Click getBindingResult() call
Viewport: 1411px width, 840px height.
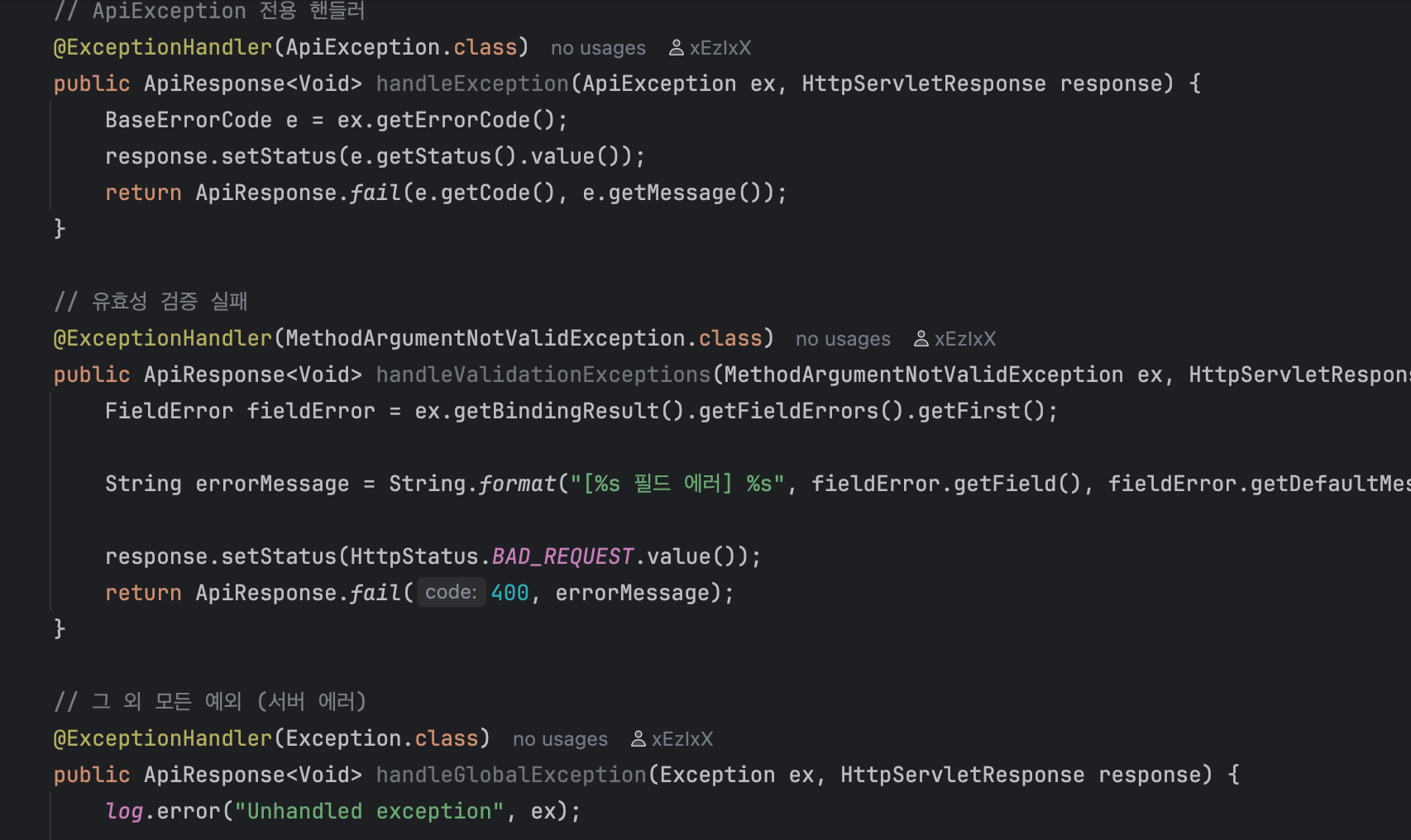[569, 411]
